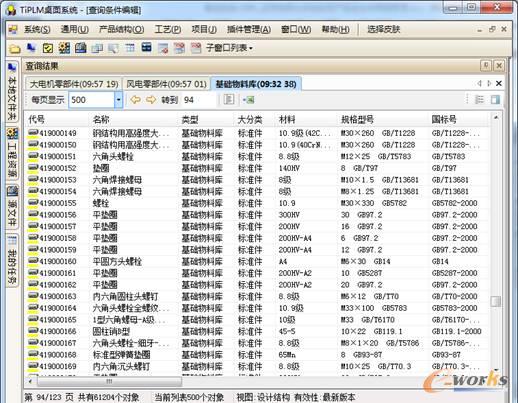This screenshot has height=403, width=518.
Task: Open the 插件管理(A) menu
Action: point(249,29)
